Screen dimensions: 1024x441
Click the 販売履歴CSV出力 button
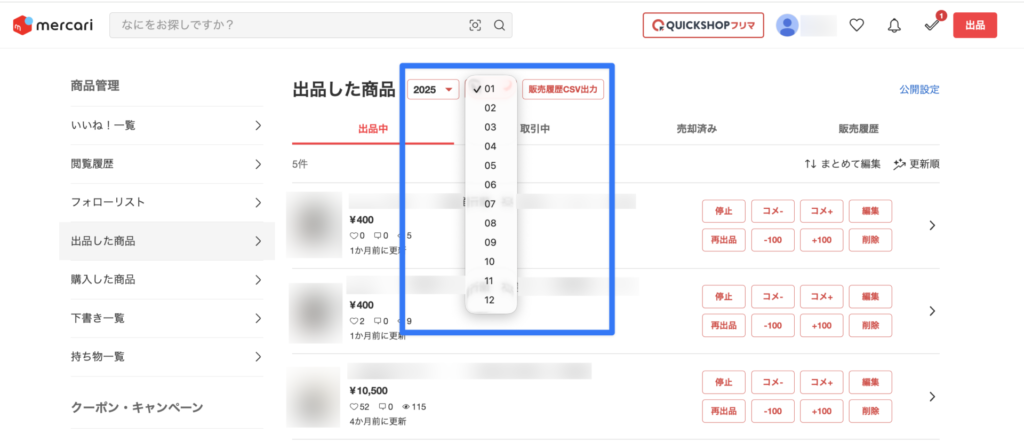pos(562,90)
